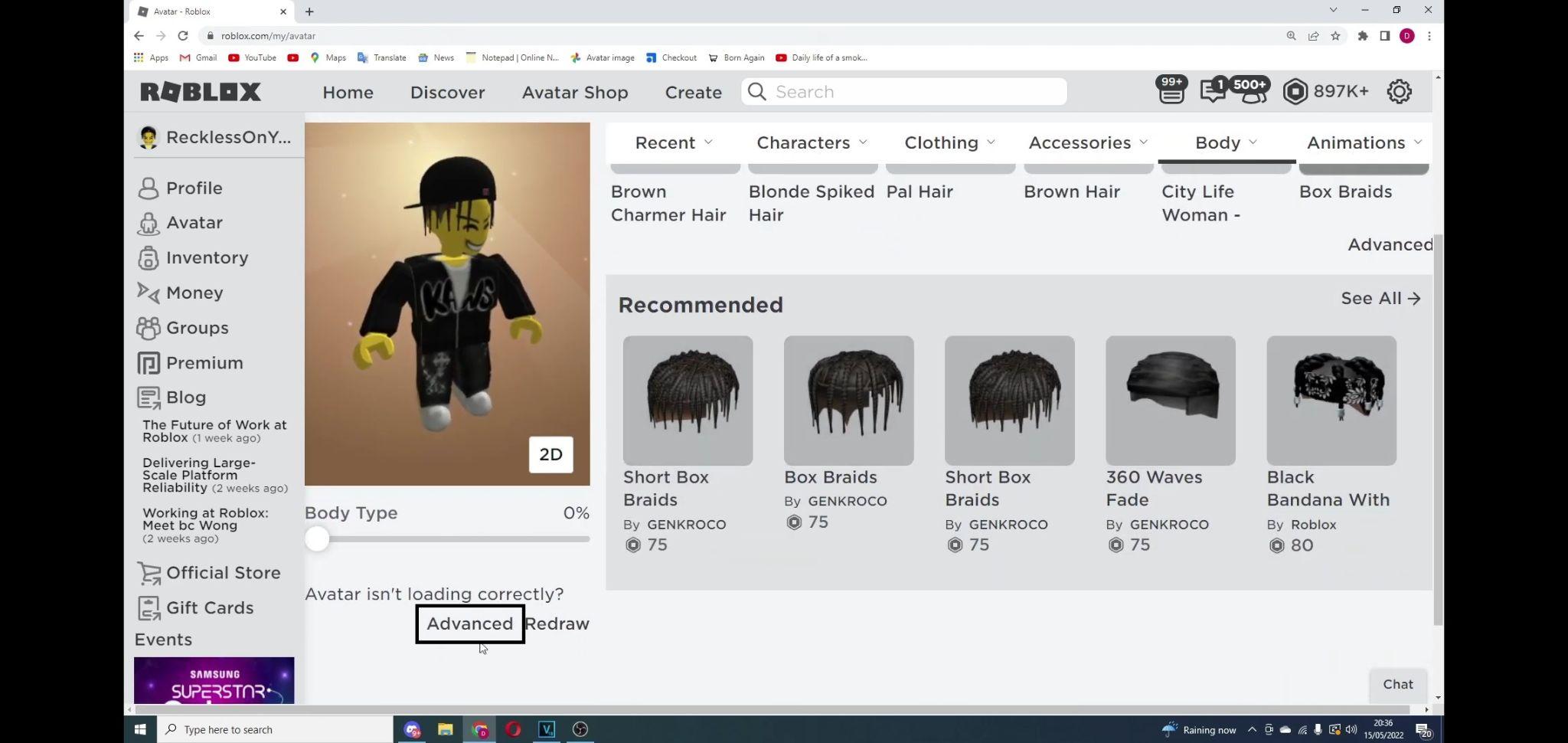The height and width of the screenshot is (743, 1568).
Task: Click the Box Braids recommended thumbnail
Action: coord(848,400)
